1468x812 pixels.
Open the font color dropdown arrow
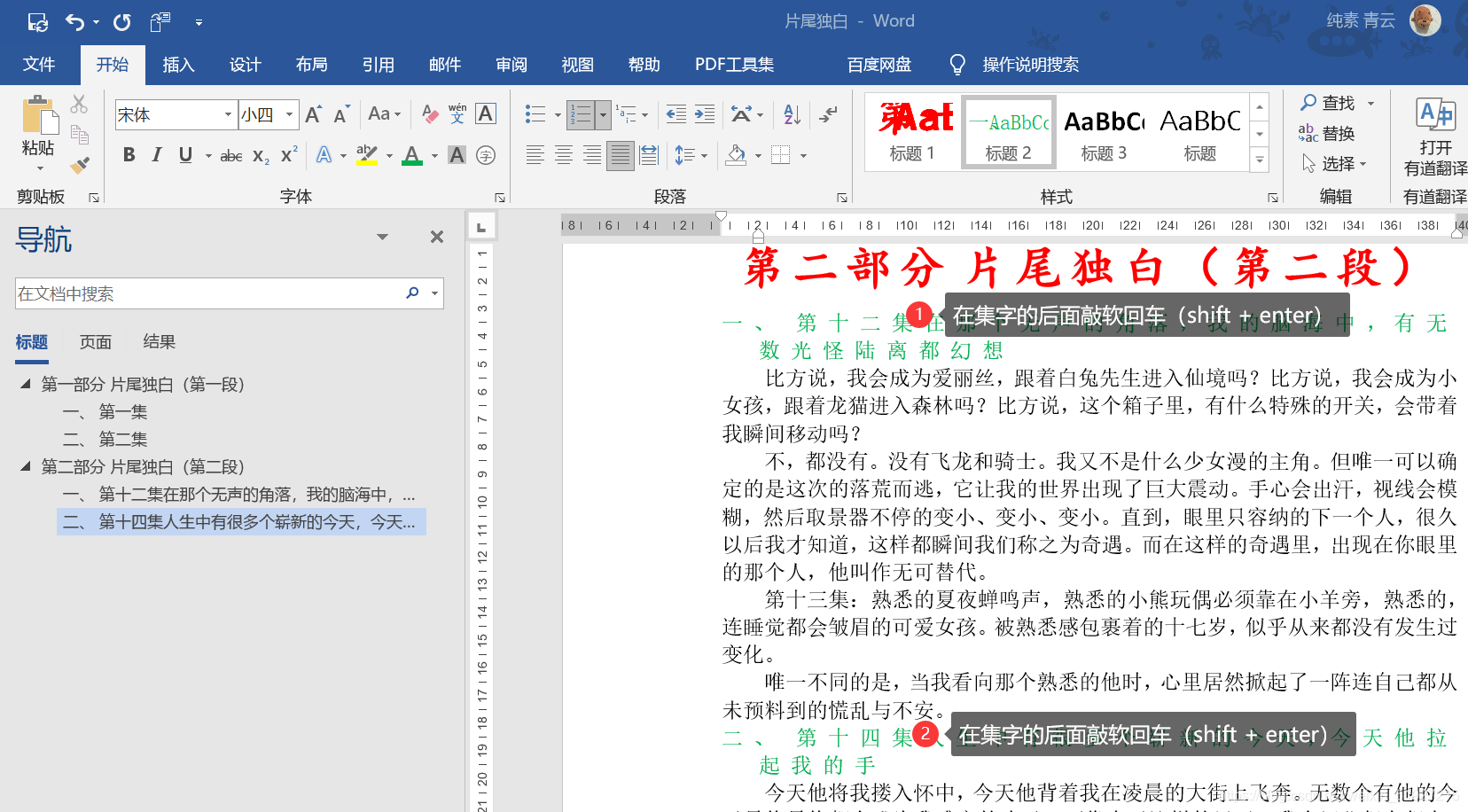[x=434, y=156]
